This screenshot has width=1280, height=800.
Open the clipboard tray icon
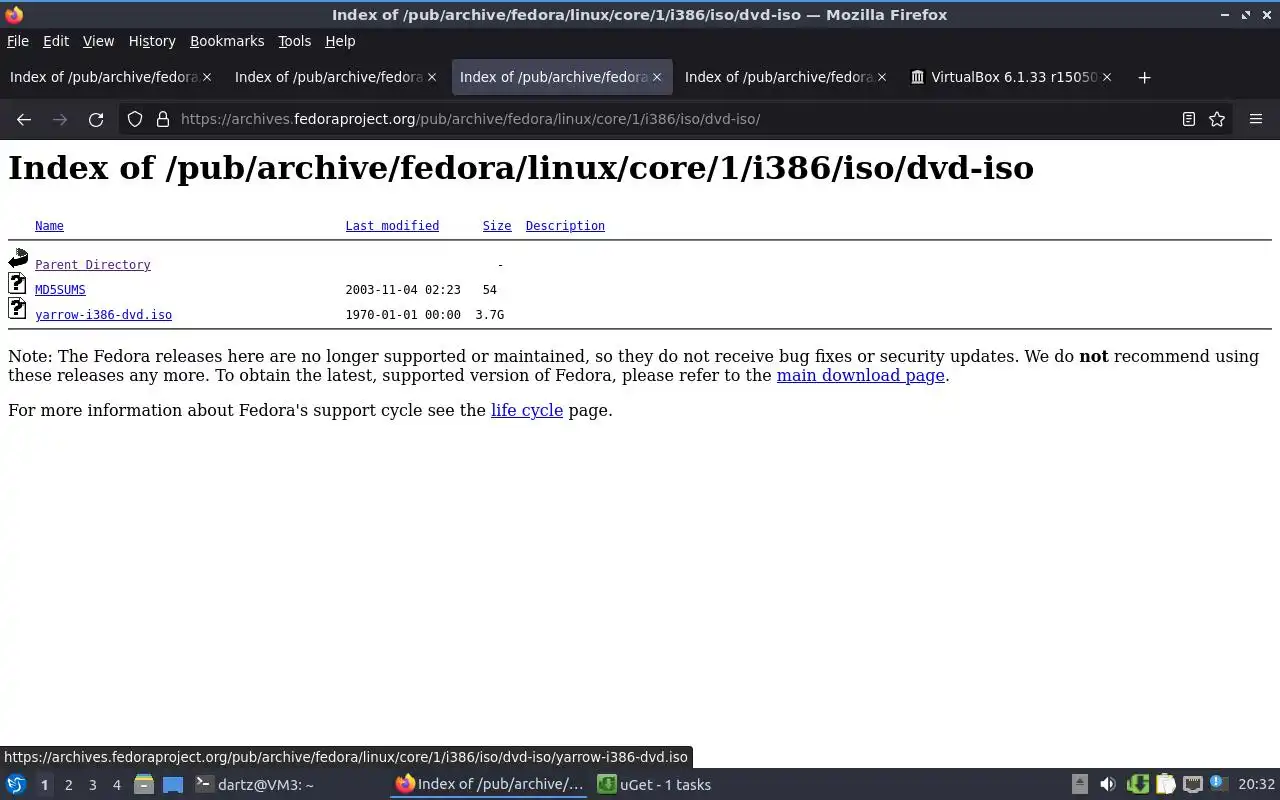coord(1165,785)
